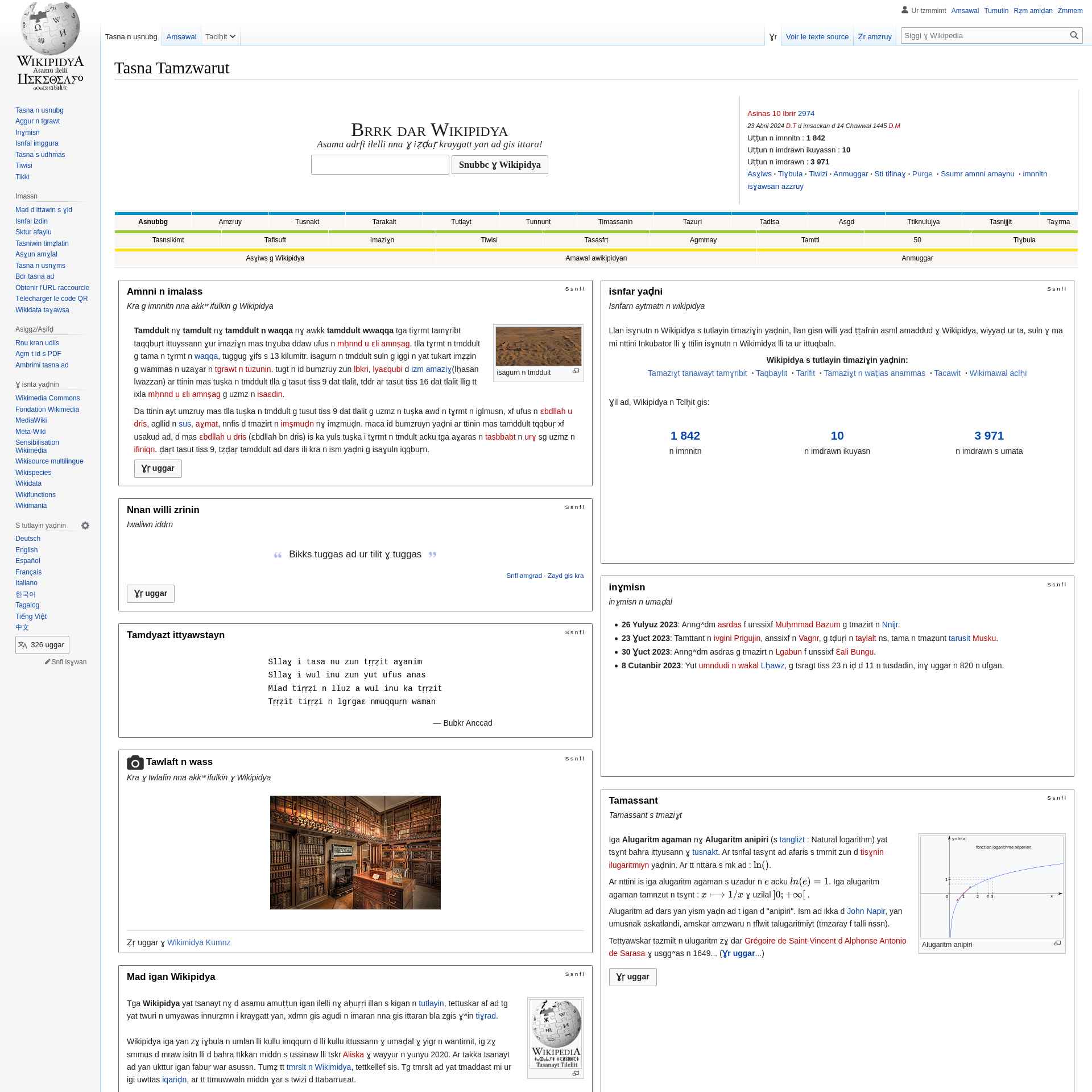1092x1092 pixels.
Task: Switch to Français language version
Action: tap(28, 572)
